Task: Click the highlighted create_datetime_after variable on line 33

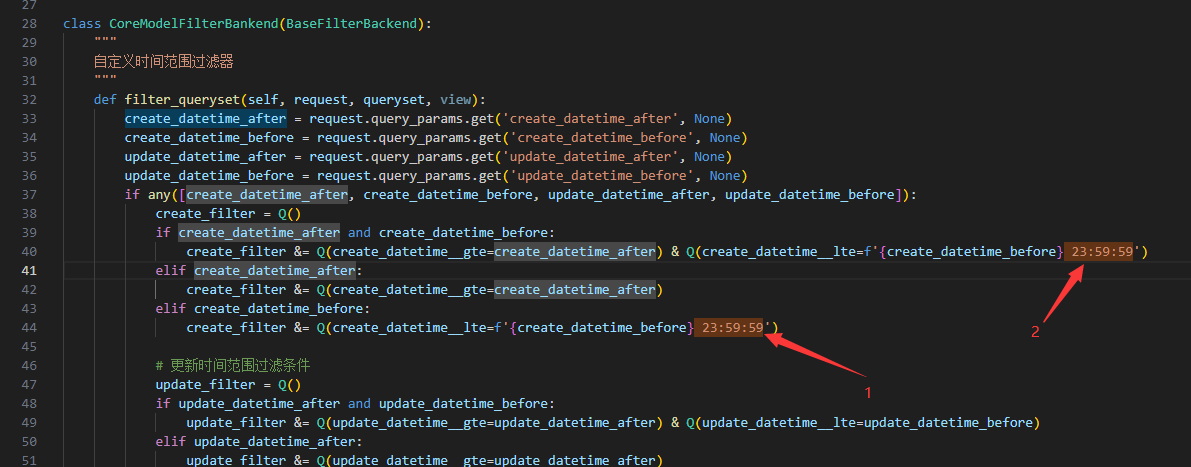Action: (x=205, y=118)
